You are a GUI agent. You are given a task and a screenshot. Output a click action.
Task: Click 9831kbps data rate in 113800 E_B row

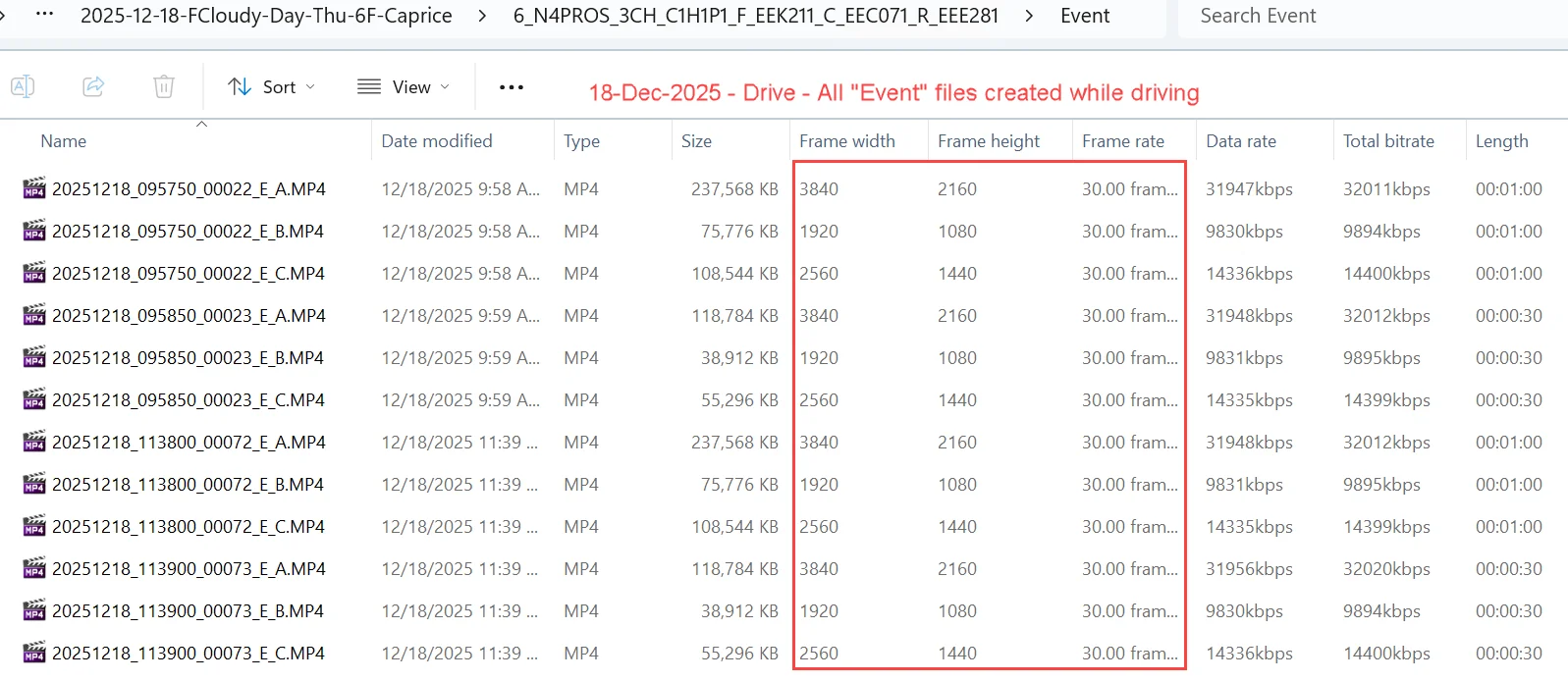1244,485
